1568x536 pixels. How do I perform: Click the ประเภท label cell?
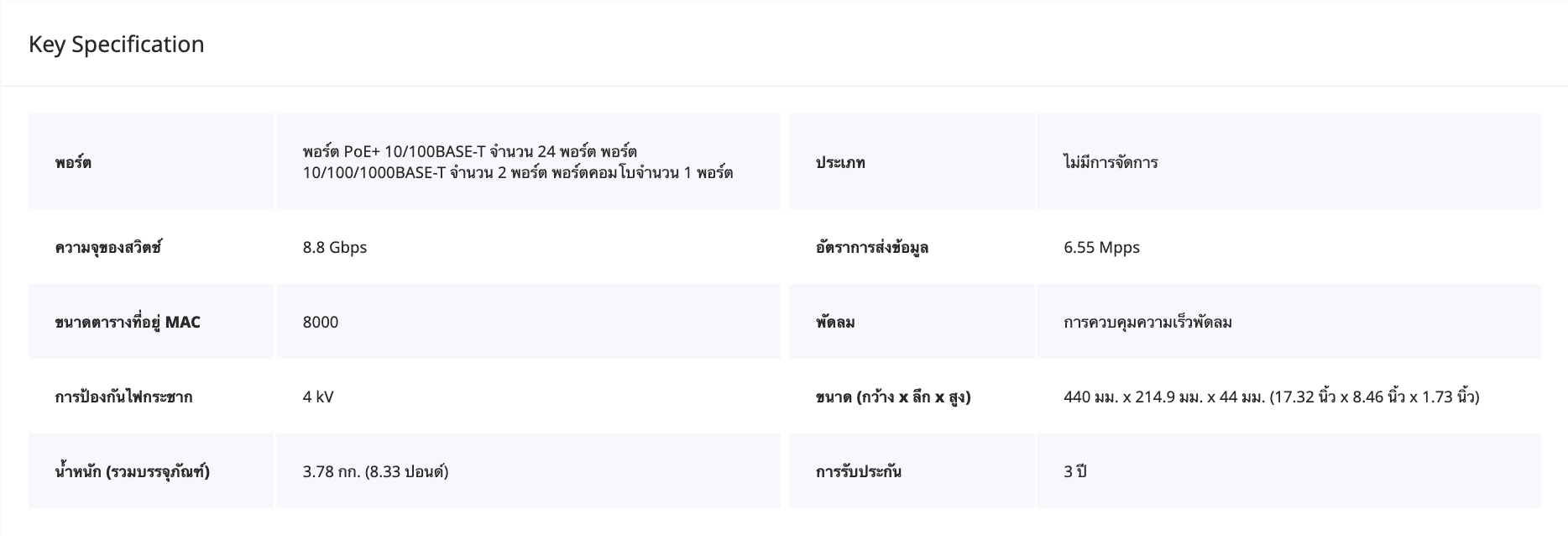pos(840,162)
